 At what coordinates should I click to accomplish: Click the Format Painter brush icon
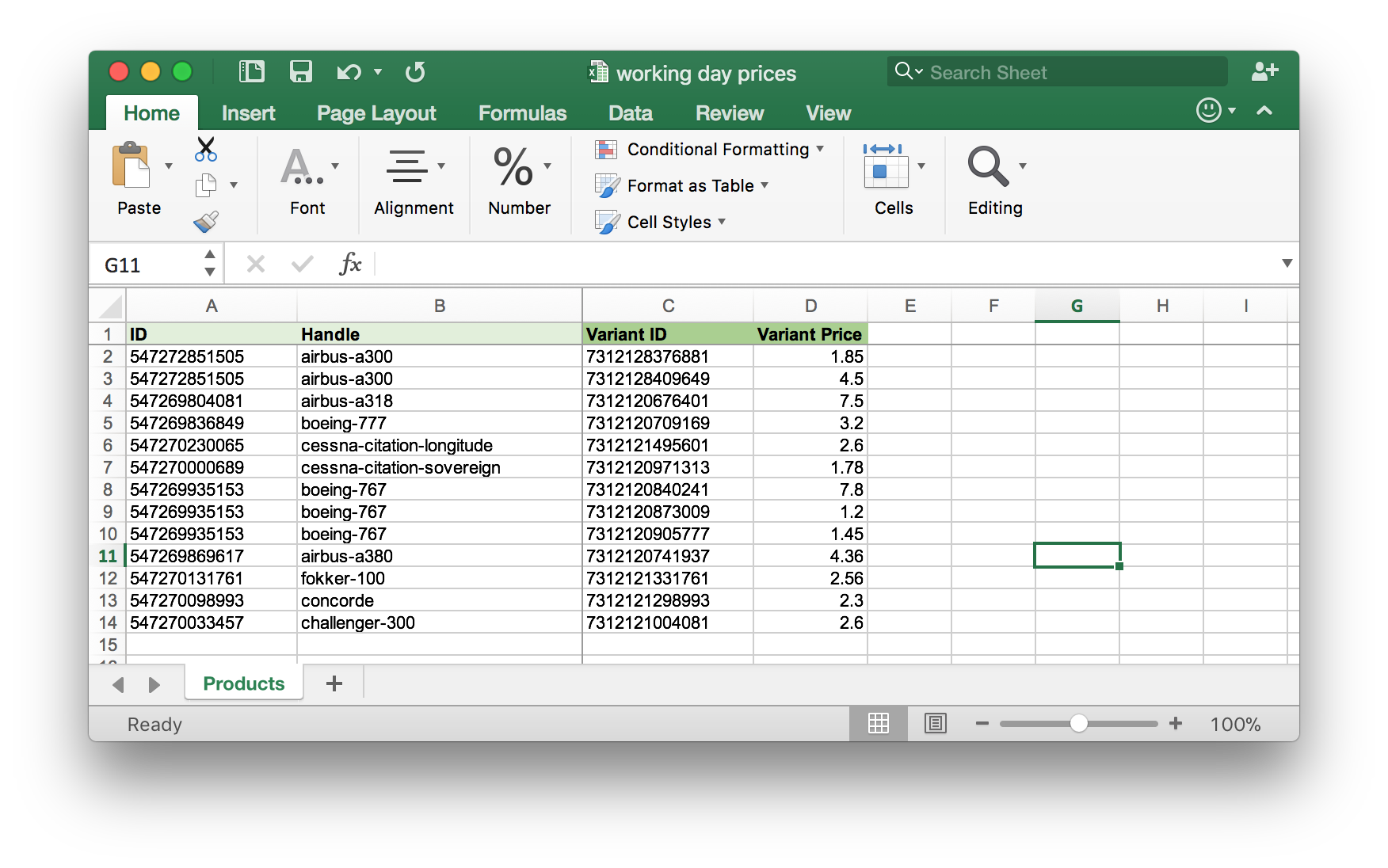(x=206, y=222)
